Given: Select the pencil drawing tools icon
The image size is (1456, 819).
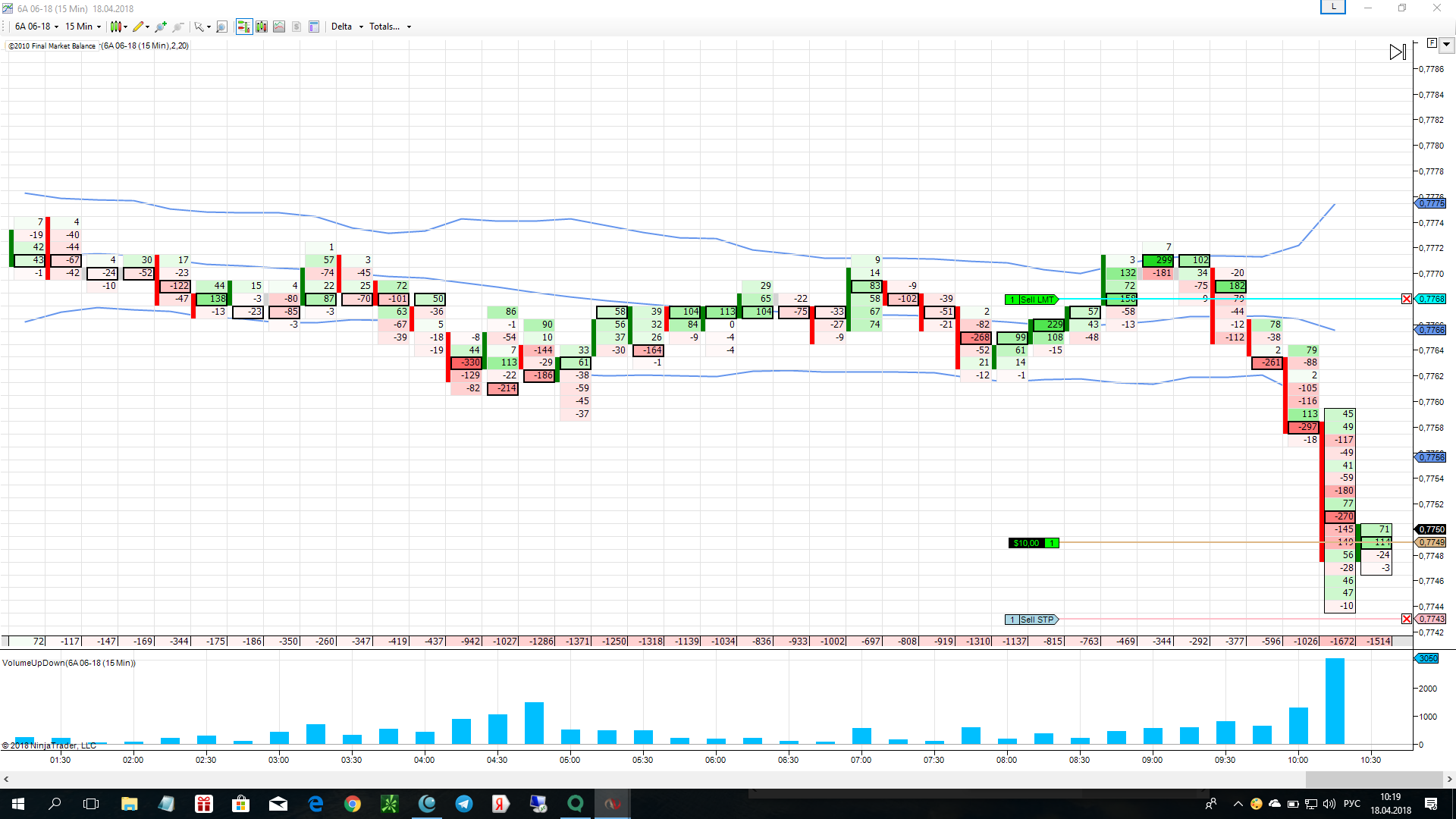Looking at the screenshot, I should tap(140, 27).
